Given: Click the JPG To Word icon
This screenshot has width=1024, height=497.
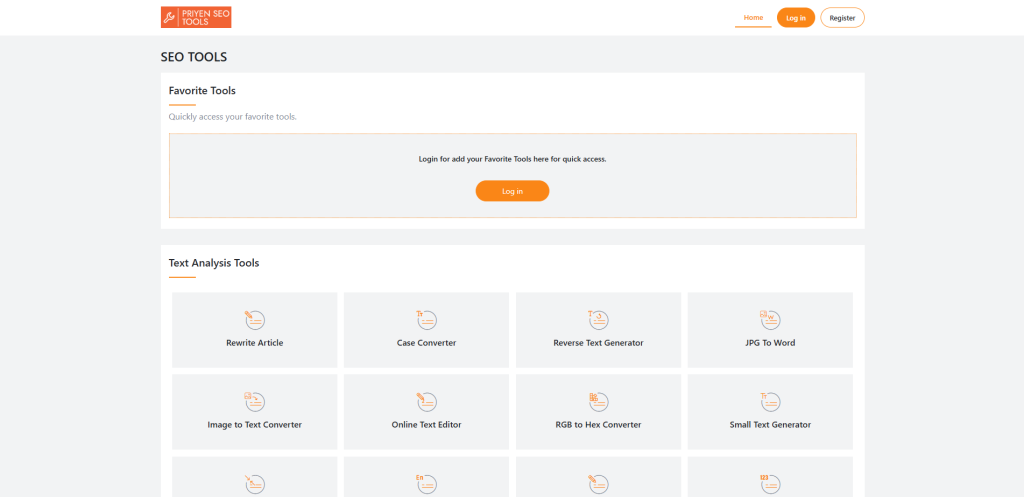Looking at the screenshot, I should (770, 319).
